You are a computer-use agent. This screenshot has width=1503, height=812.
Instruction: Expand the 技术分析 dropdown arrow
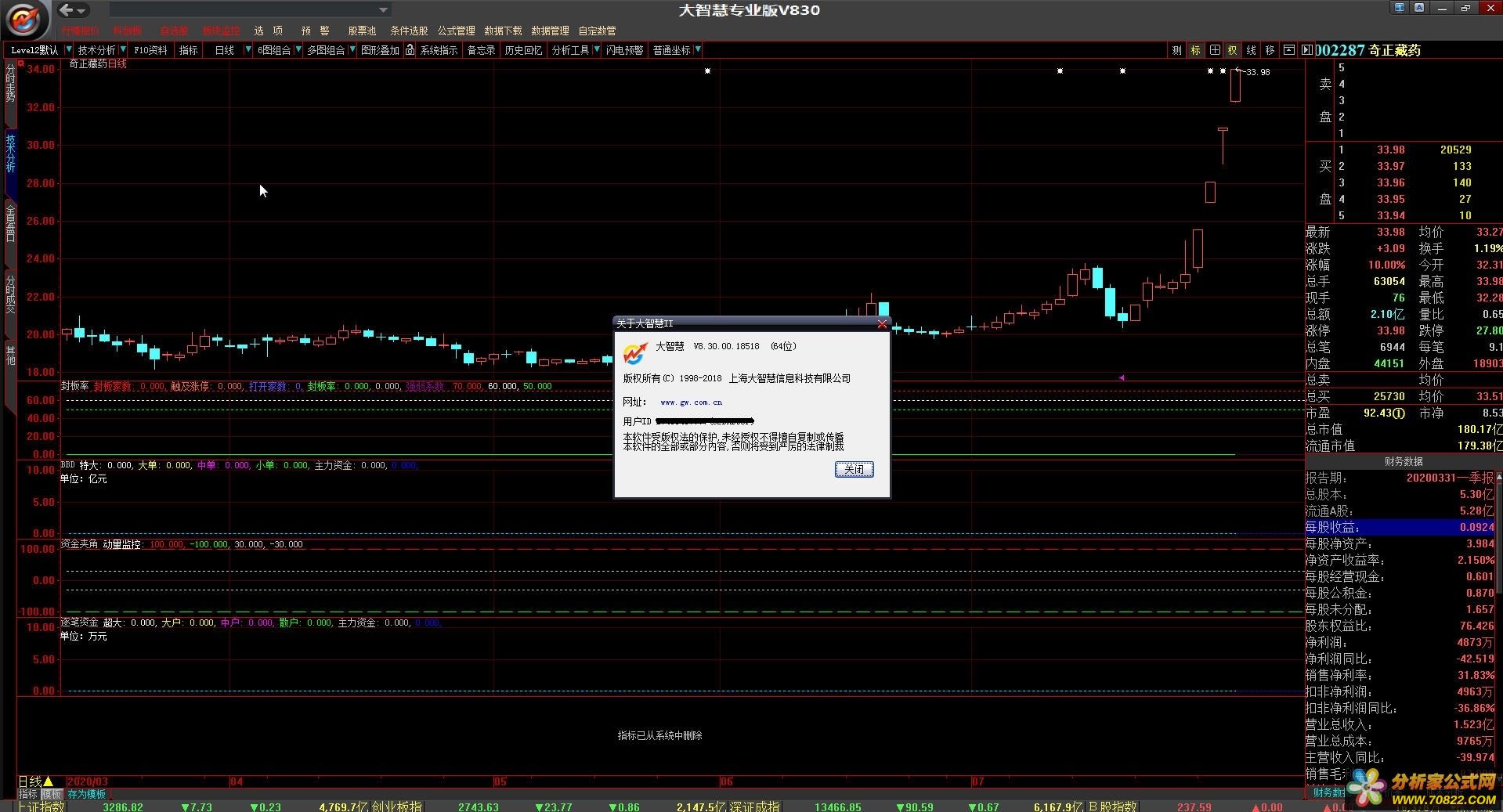pyautogui.click(x=123, y=50)
